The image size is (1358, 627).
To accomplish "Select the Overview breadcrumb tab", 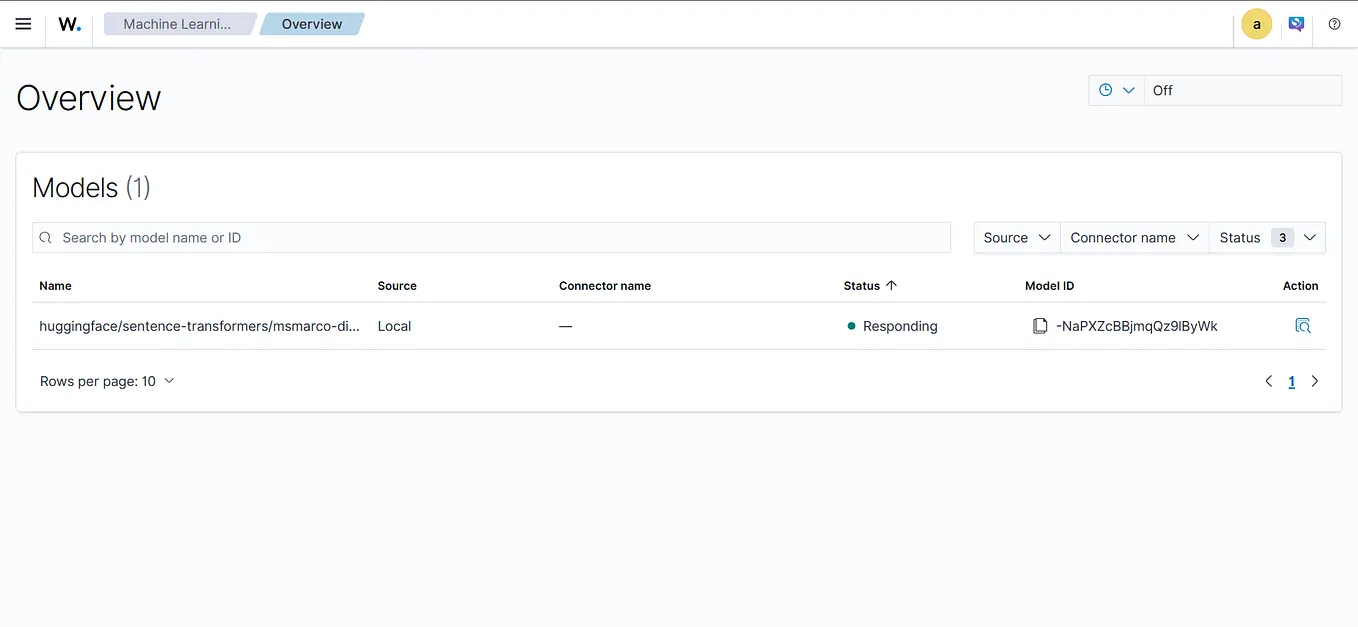I will tap(311, 23).
